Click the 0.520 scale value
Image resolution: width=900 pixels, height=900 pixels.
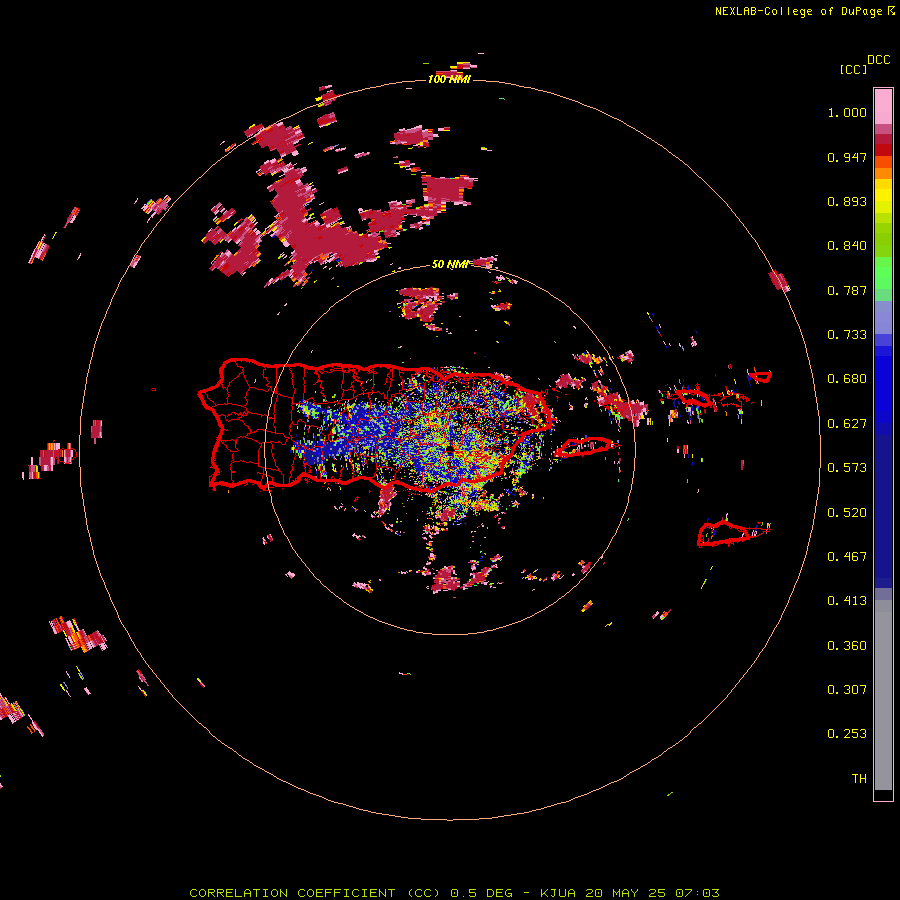pyautogui.click(x=847, y=513)
